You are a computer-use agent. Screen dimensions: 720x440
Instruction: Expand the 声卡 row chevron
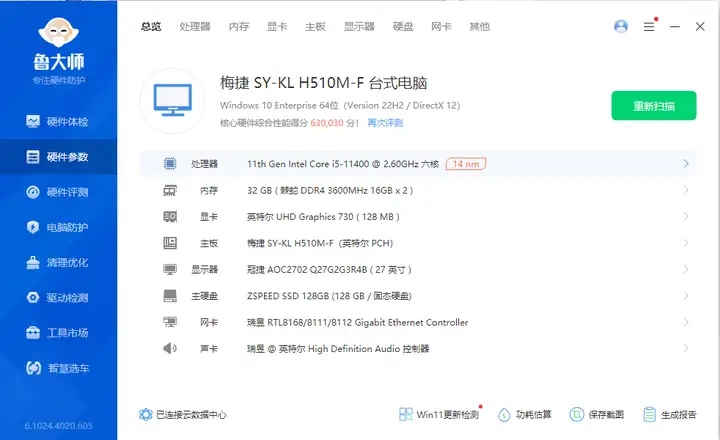pos(686,348)
